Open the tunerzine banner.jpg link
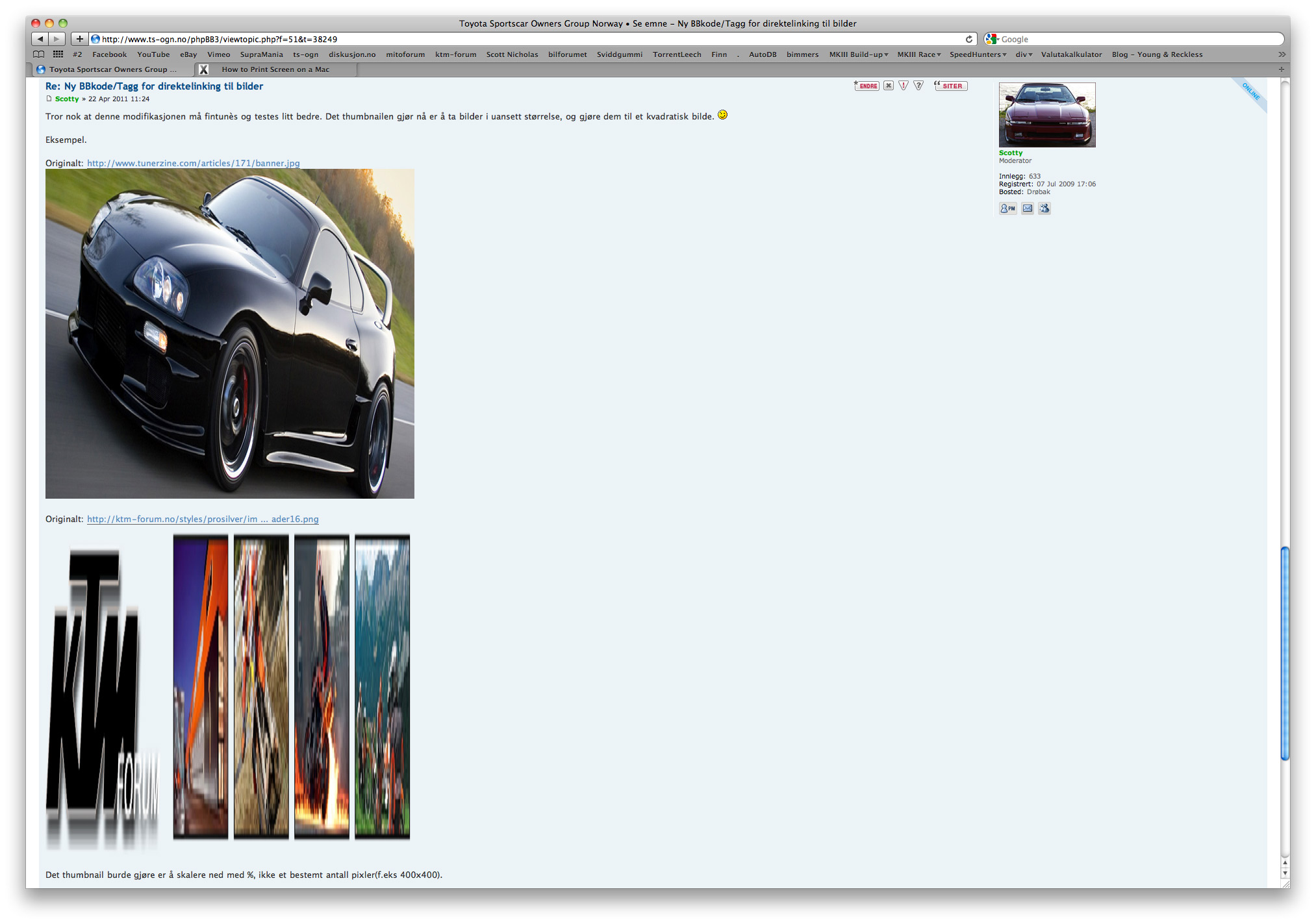The width and height of the screenshot is (1316, 924). (192, 164)
